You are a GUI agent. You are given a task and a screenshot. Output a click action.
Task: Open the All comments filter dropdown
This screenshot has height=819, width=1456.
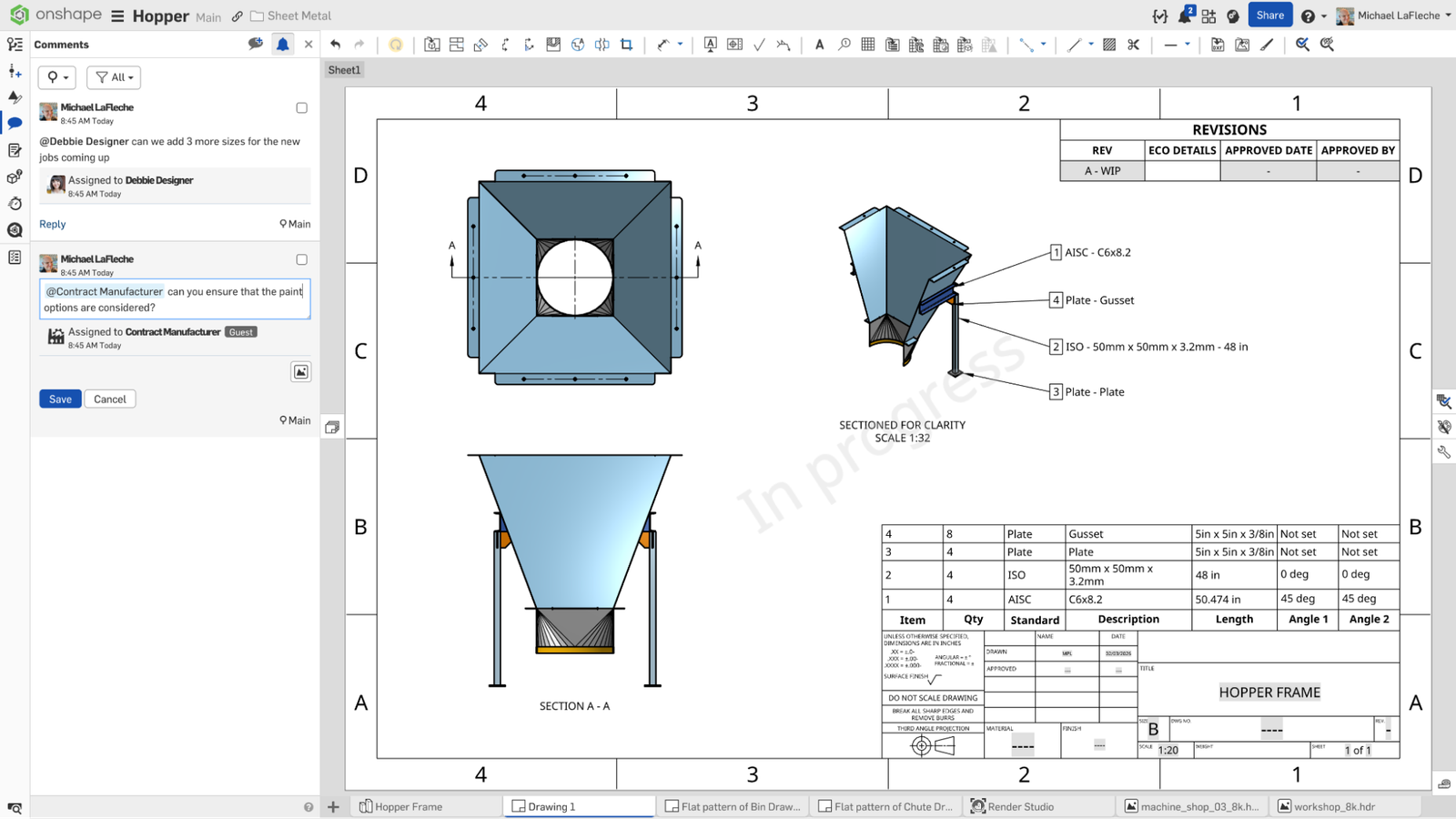click(x=113, y=77)
